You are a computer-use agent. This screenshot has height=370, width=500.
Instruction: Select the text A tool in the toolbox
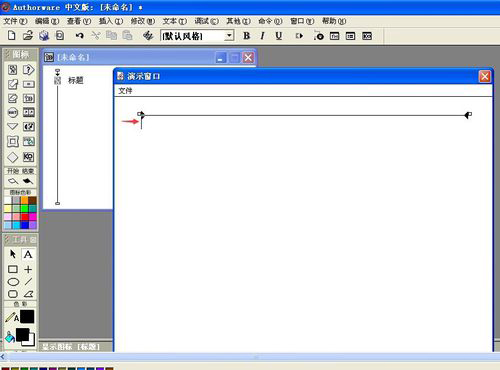28,254
